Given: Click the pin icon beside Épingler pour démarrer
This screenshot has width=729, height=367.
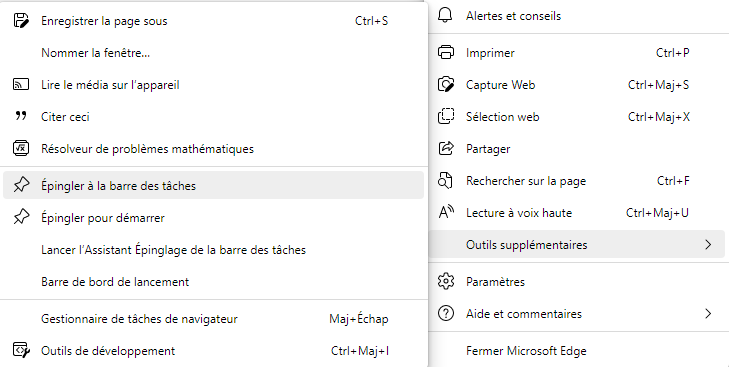Looking at the screenshot, I should [x=21, y=217].
